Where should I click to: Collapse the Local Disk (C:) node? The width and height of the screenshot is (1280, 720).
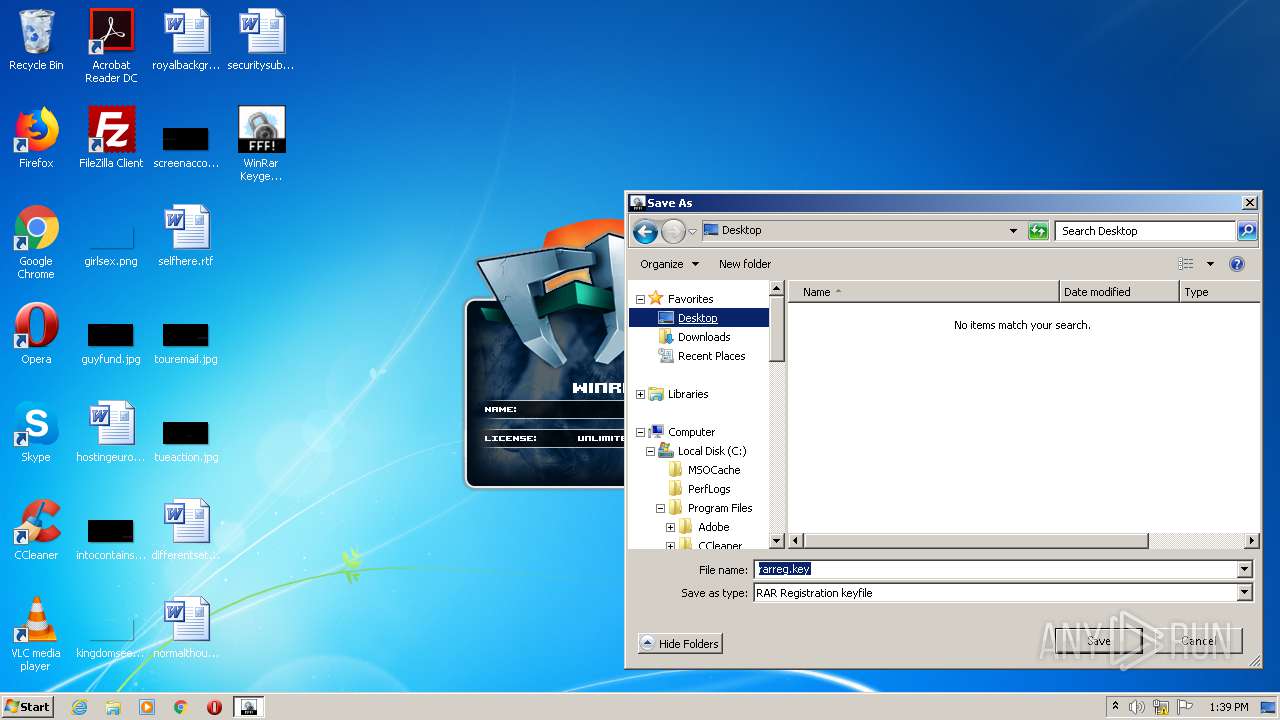[650, 451]
